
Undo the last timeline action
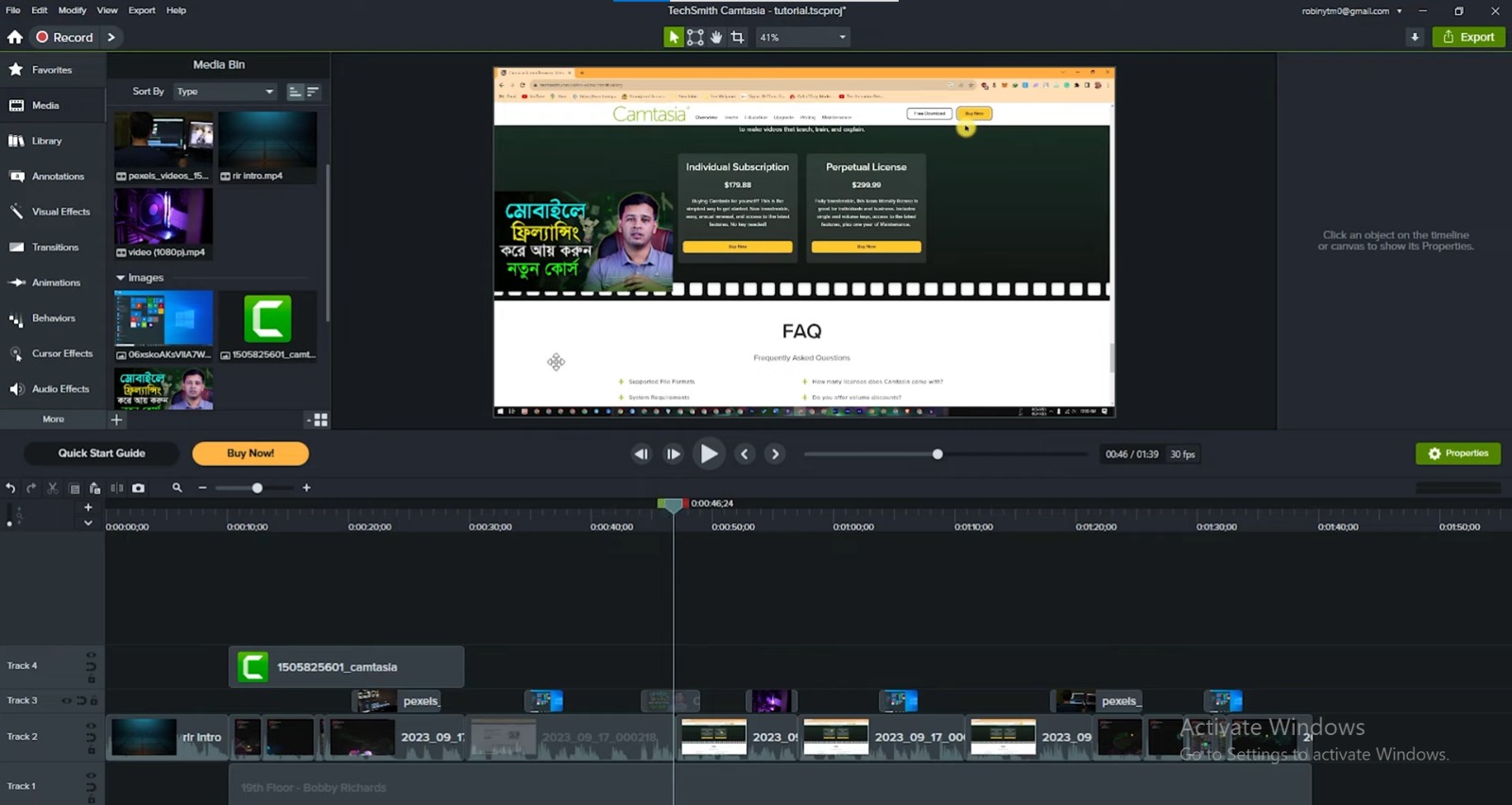10,488
